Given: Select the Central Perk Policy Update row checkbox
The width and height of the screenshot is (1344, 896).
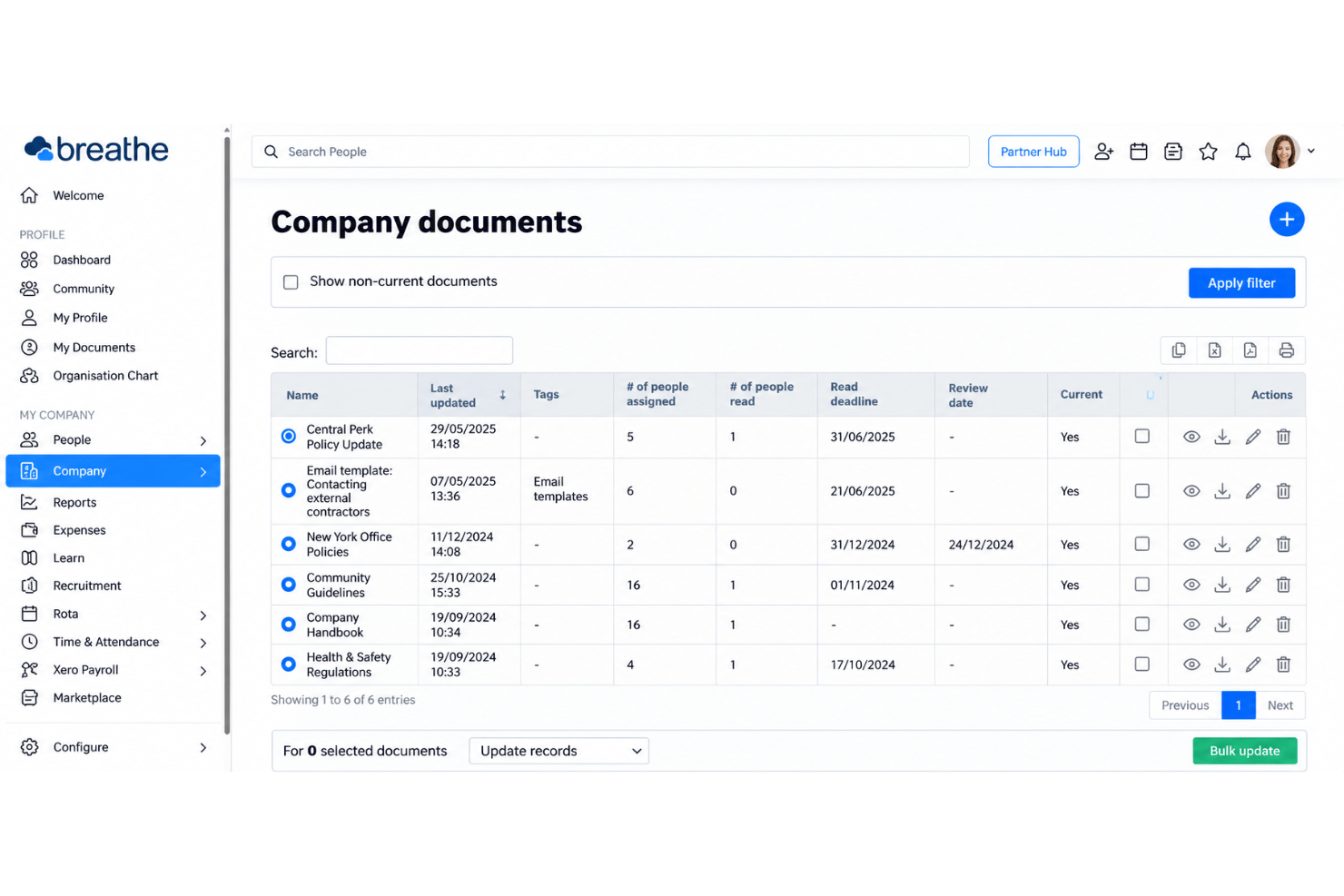Looking at the screenshot, I should point(1142,437).
